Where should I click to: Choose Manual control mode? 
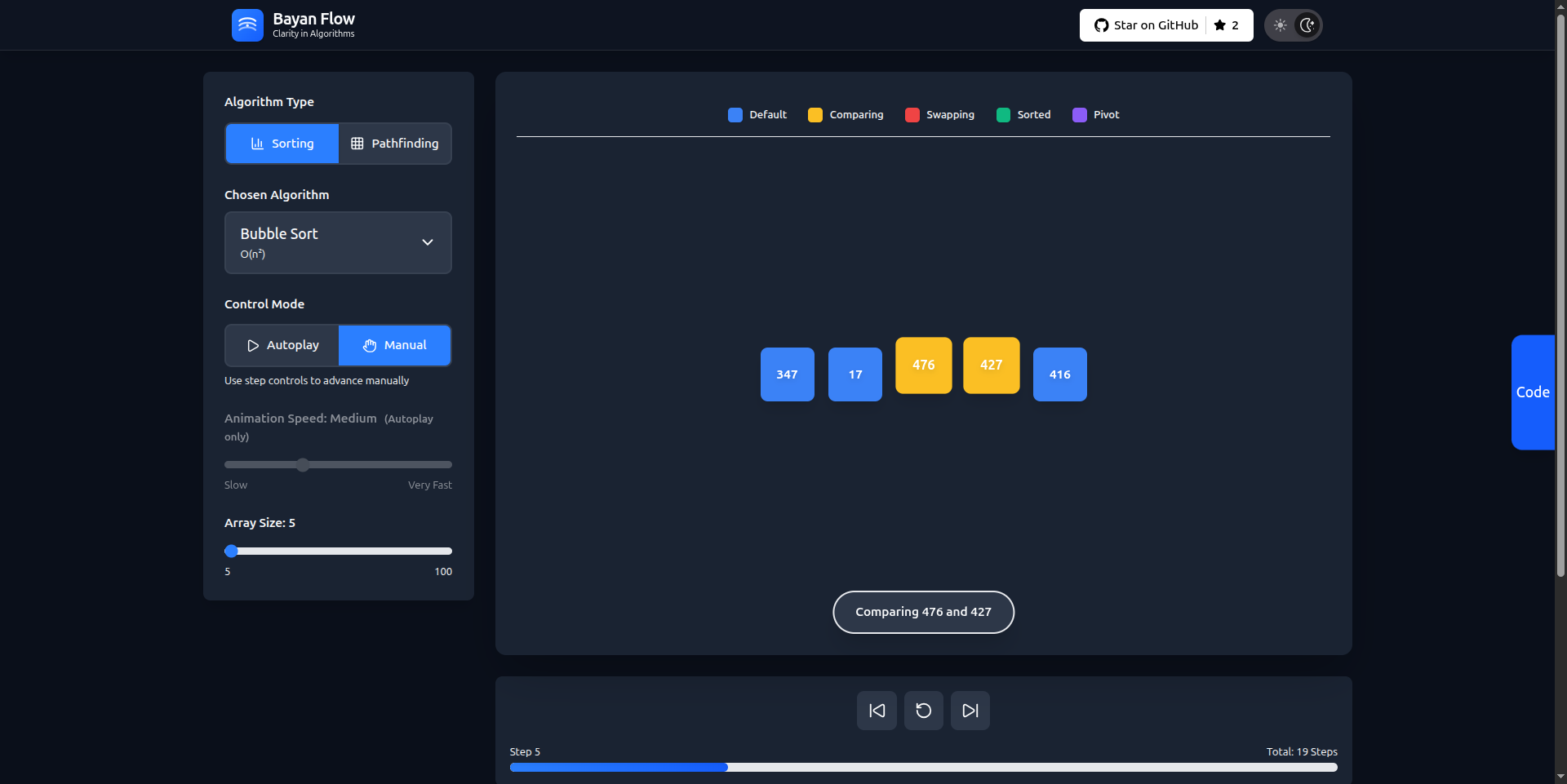coord(395,345)
